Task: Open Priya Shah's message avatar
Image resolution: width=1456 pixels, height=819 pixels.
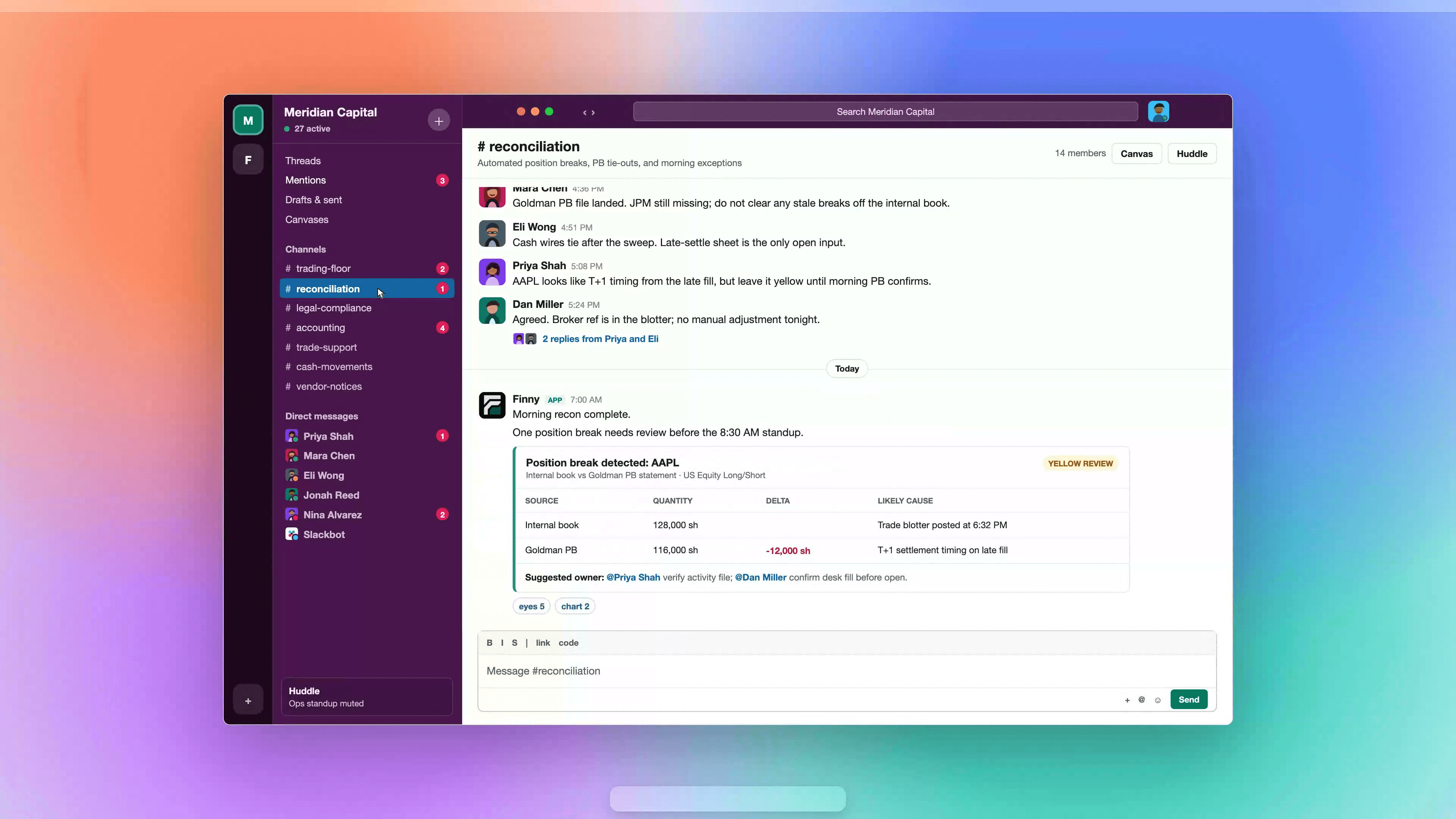Action: tap(492, 272)
